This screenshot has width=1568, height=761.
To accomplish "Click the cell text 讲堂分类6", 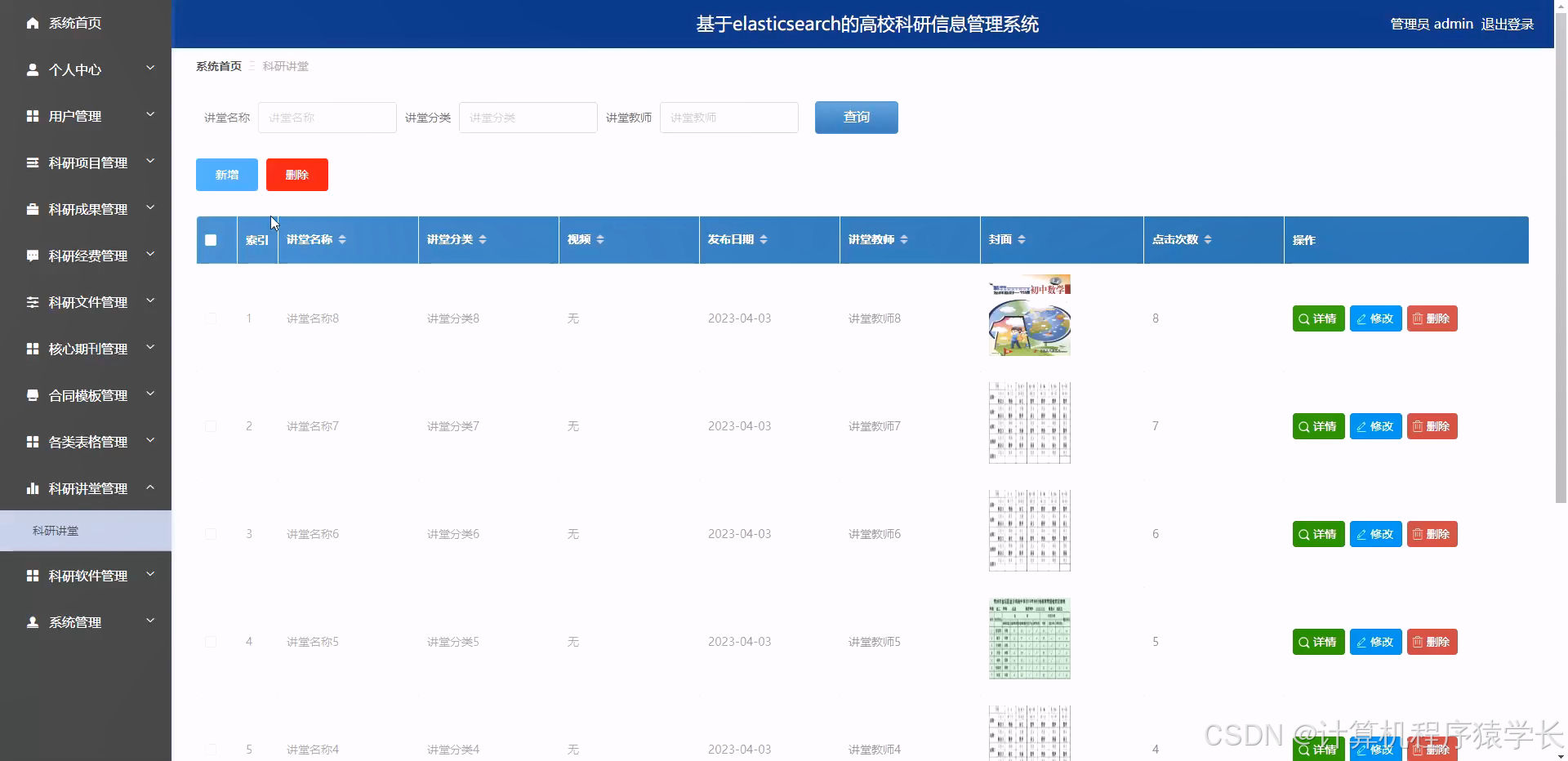I will 453,534.
